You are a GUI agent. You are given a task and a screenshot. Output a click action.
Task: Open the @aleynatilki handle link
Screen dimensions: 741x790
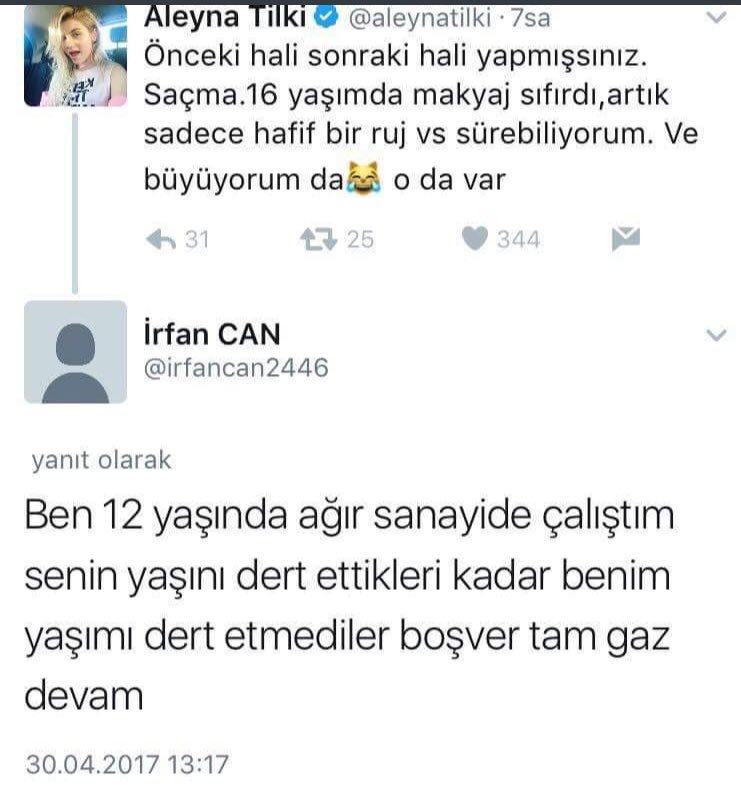tap(420, 18)
